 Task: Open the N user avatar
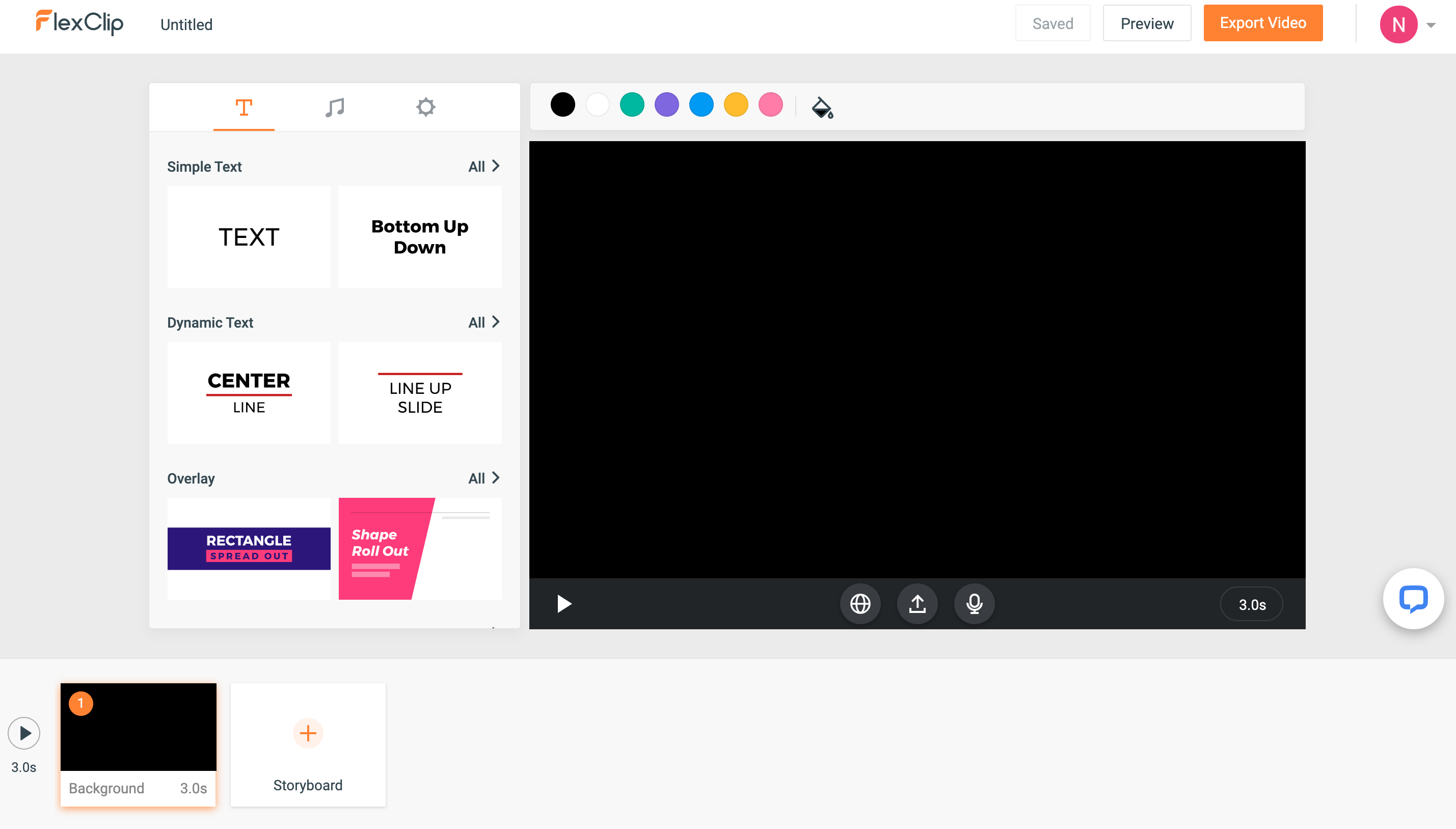coord(1398,24)
